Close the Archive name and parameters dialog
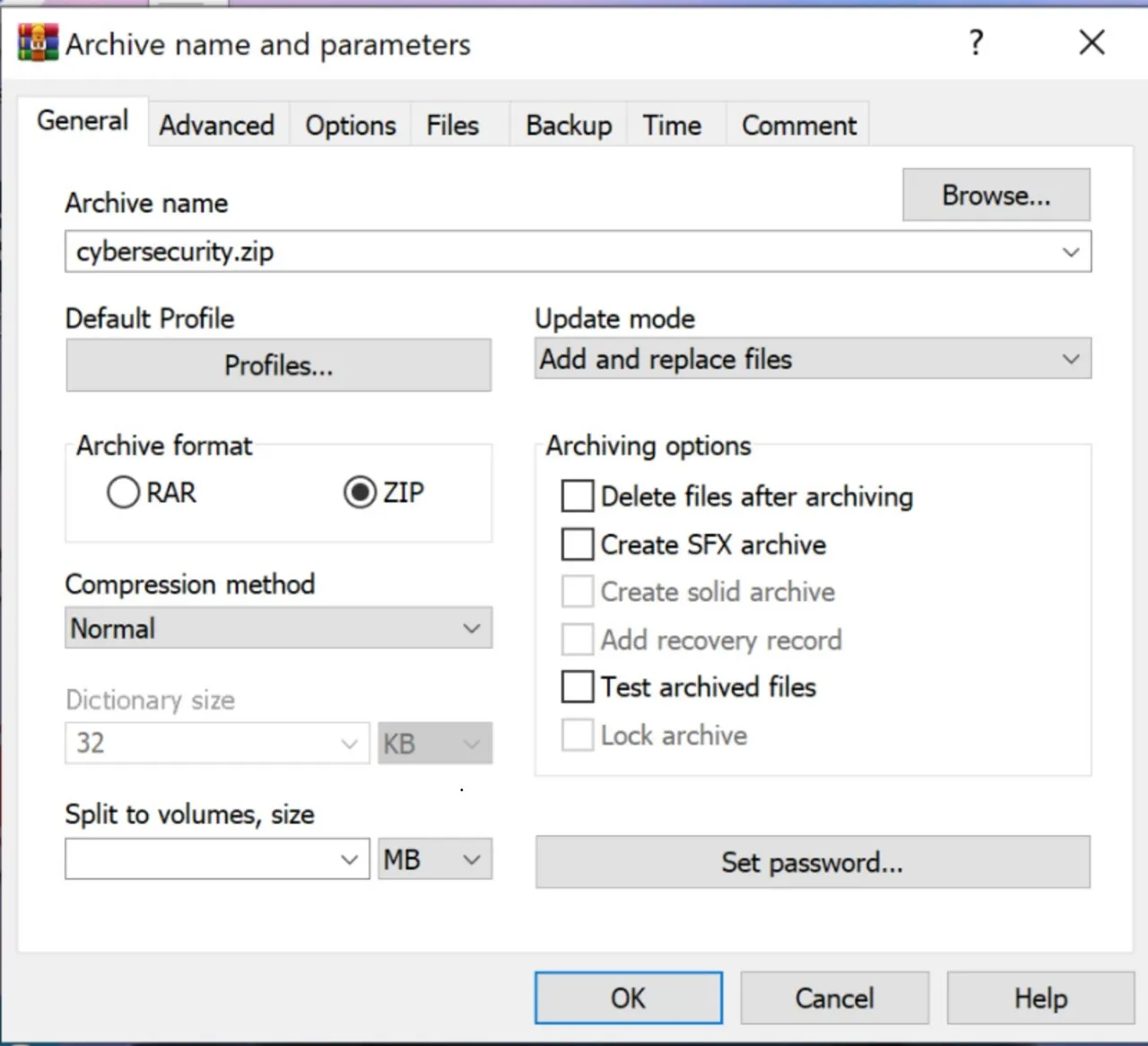Viewport: 1148px width, 1046px height. coord(1091,42)
